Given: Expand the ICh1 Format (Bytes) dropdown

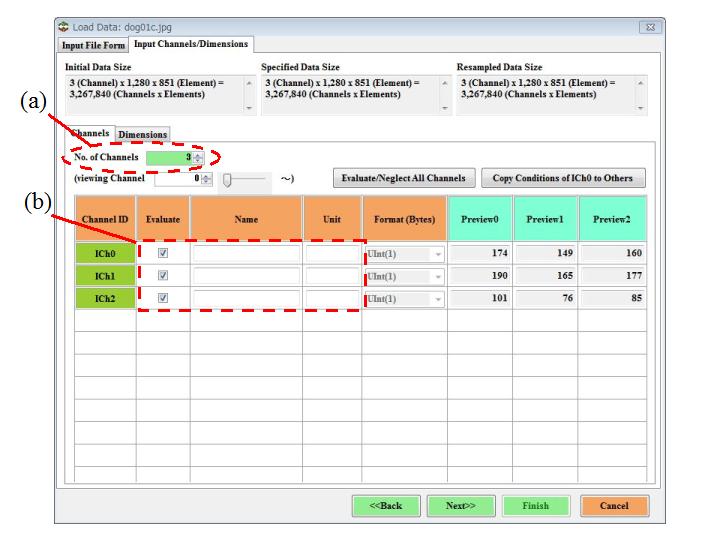Looking at the screenshot, I should (x=437, y=277).
